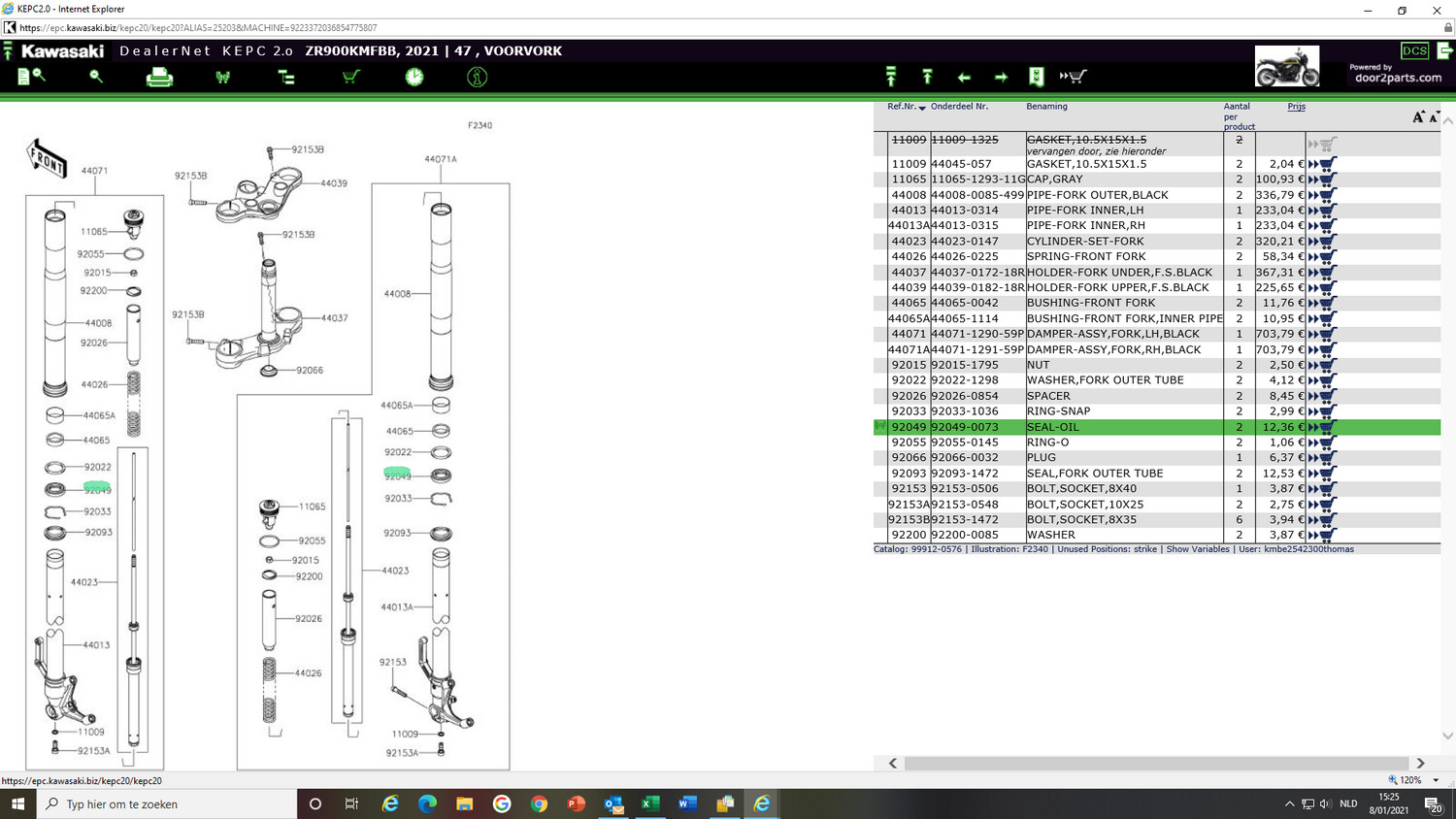1456x819 pixels.
Task: Toggle Show Variables option
Action: (x=1197, y=549)
